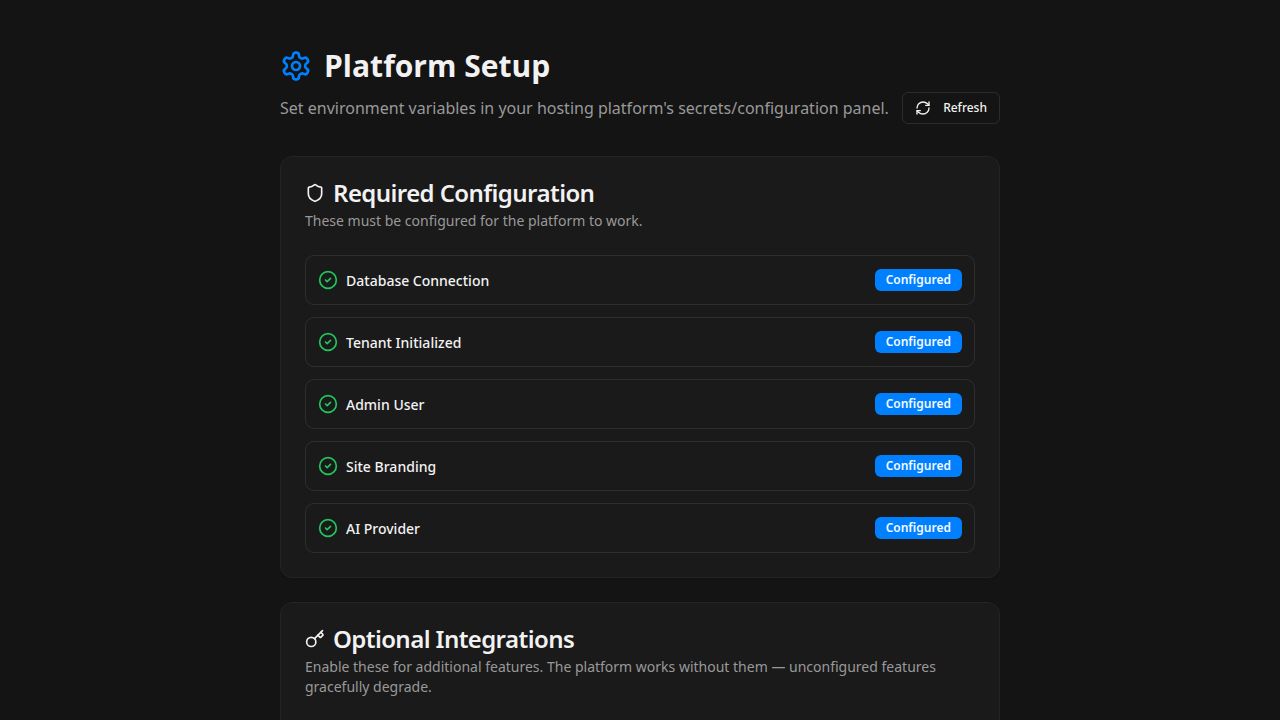Click the Configured badge for Tenant Initialized
This screenshot has height=720, width=1280.
tap(918, 342)
